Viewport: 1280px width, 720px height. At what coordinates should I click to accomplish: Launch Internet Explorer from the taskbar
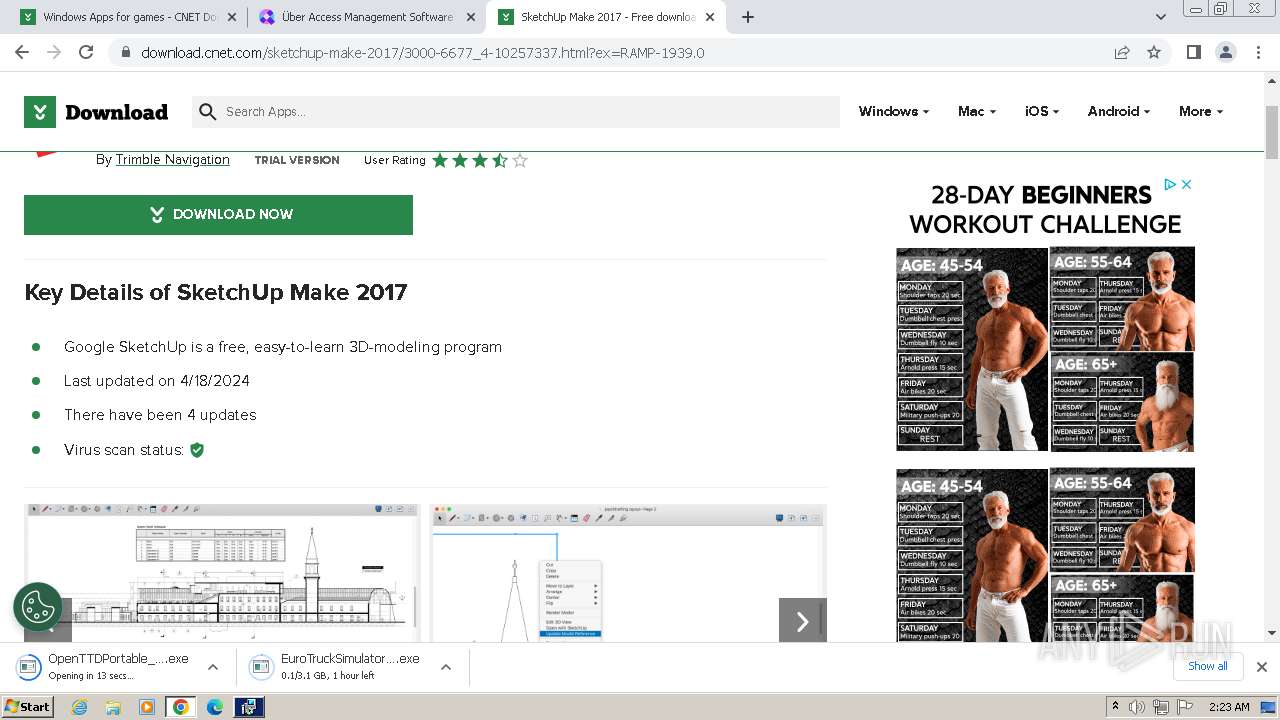point(80,707)
